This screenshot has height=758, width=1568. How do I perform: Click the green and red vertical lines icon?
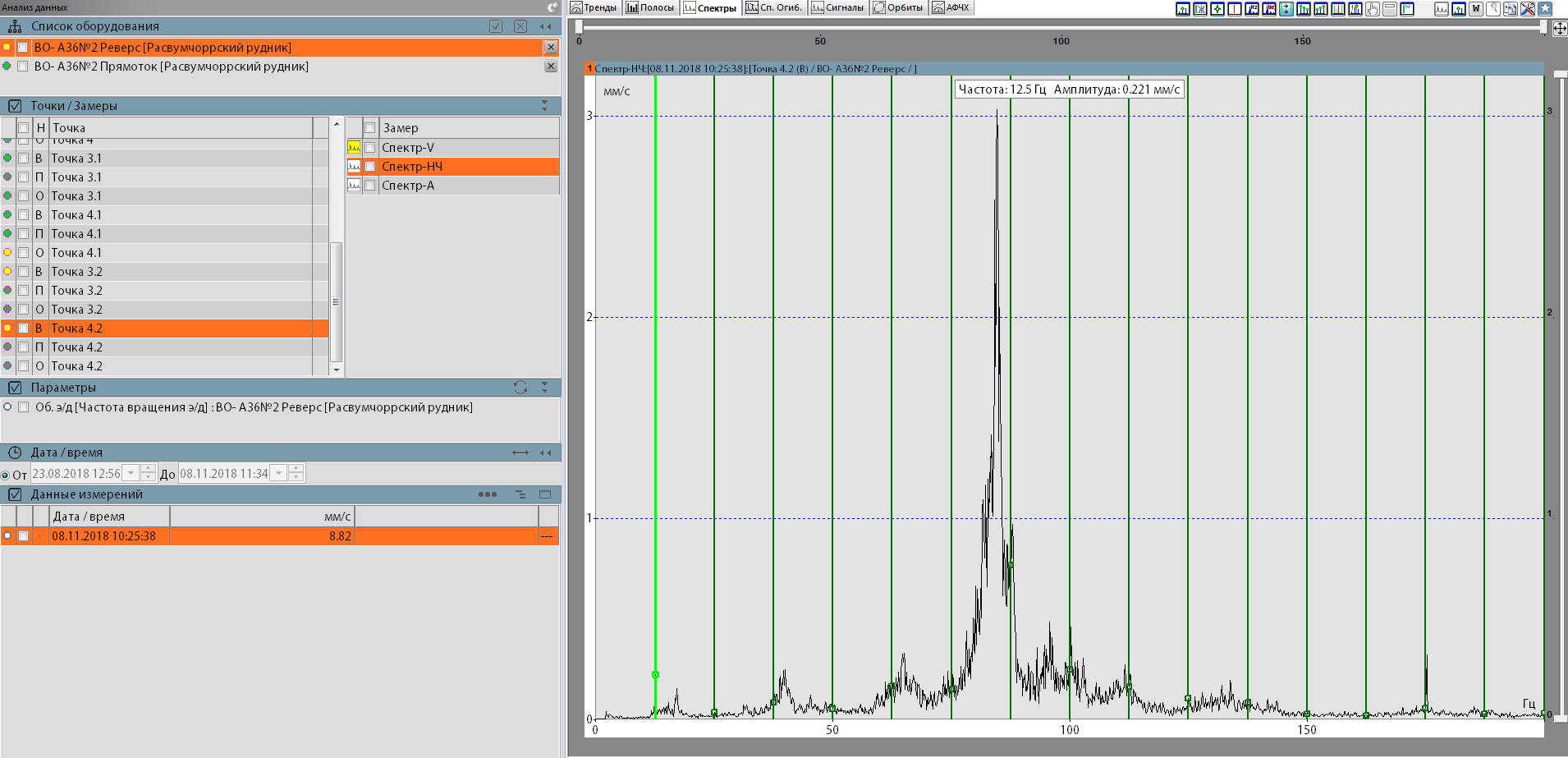tap(1338, 9)
